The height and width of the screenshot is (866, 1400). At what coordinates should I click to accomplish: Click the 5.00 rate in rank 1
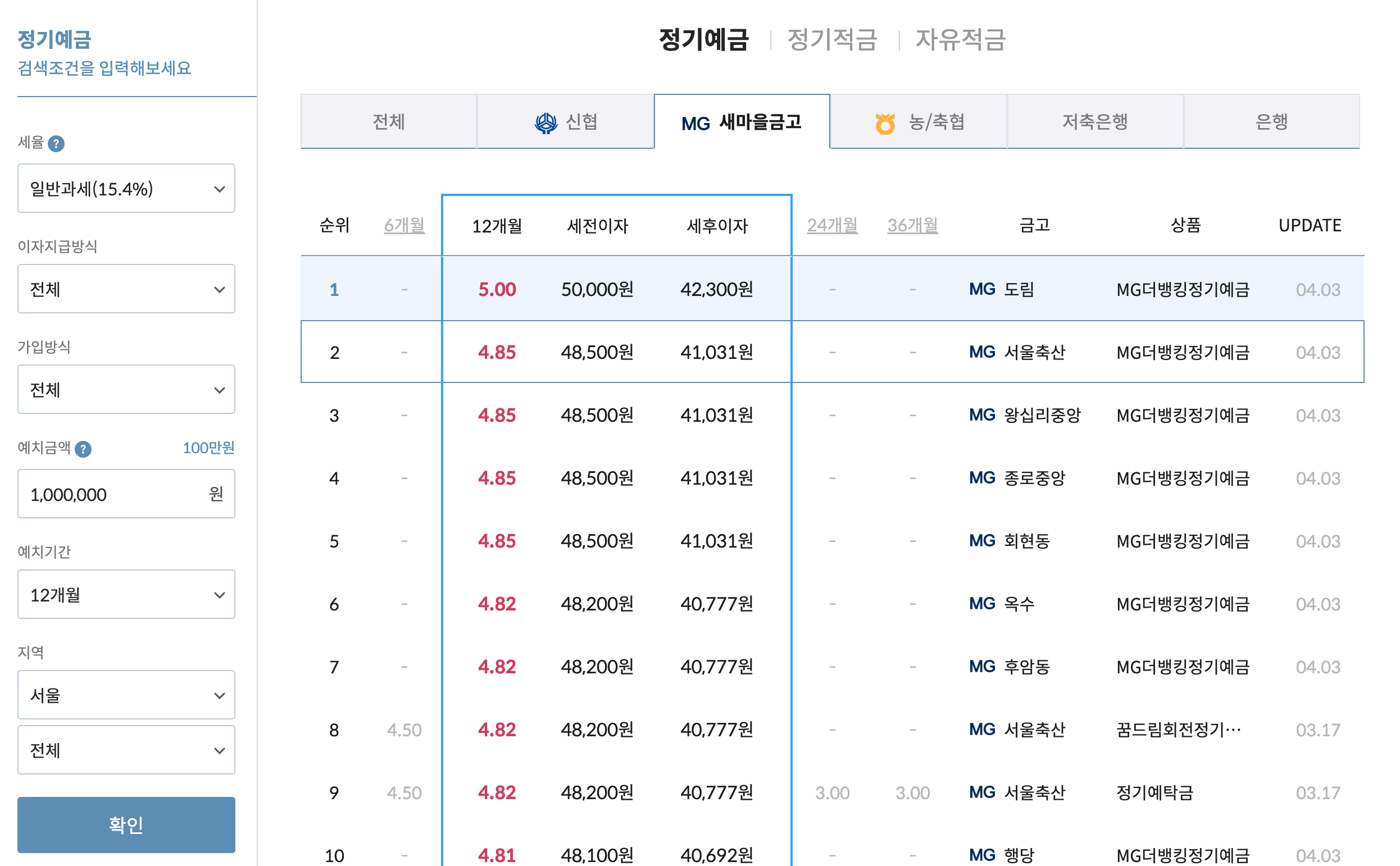coord(497,289)
